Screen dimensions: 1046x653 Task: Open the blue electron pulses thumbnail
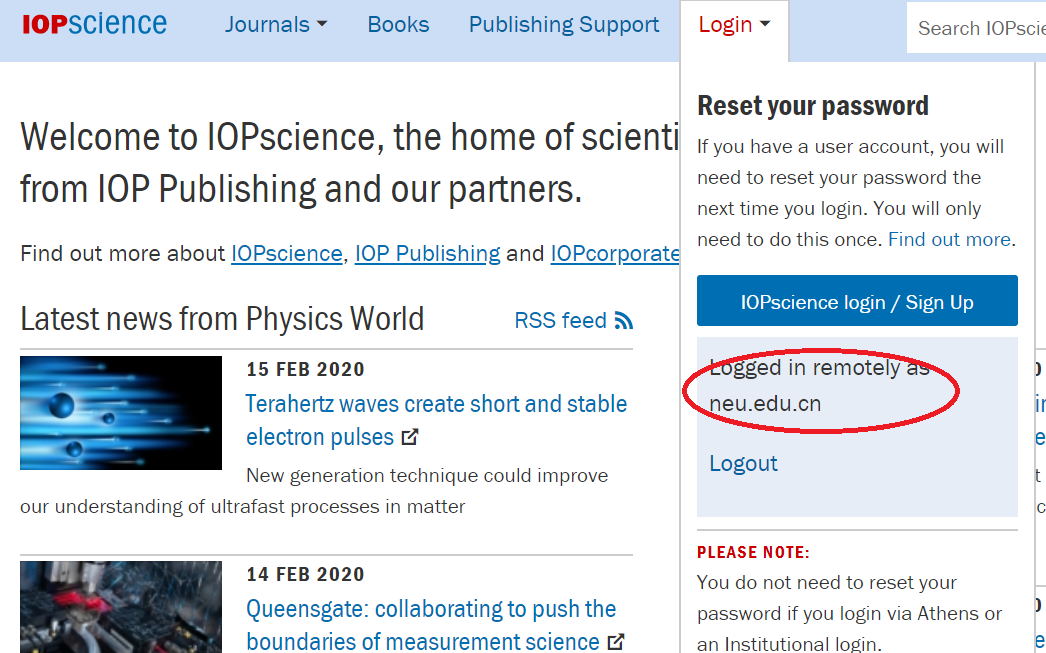121,413
